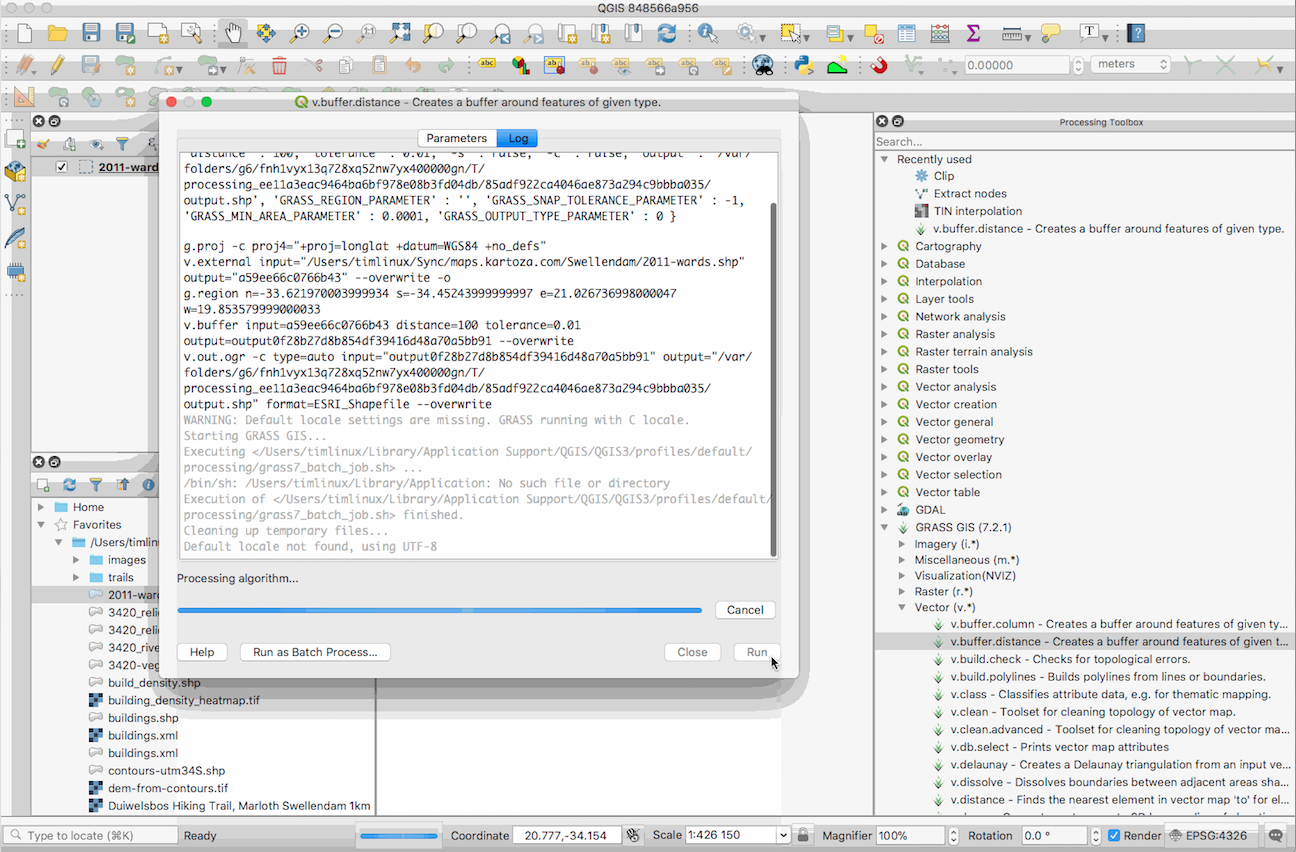Screen dimensions: 1296x852
Task: Click the Metasearch globe binoculars icon
Action: [763, 66]
